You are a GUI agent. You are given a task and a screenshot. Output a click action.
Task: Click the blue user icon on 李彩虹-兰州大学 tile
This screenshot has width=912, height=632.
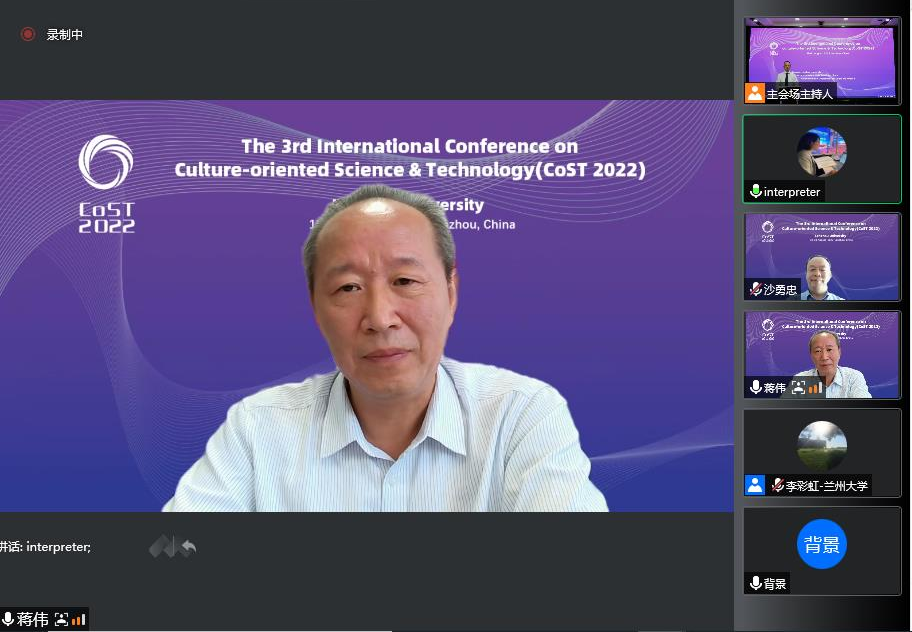pyautogui.click(x=754, y=485)
